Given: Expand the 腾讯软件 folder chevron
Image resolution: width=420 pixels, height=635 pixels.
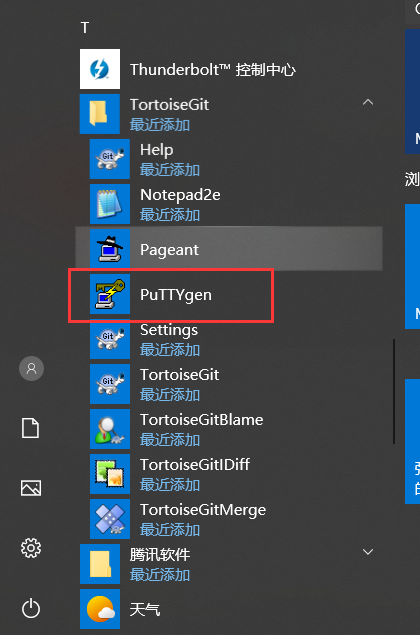Looking at the screenshot, I should click(x=368, y=552).
